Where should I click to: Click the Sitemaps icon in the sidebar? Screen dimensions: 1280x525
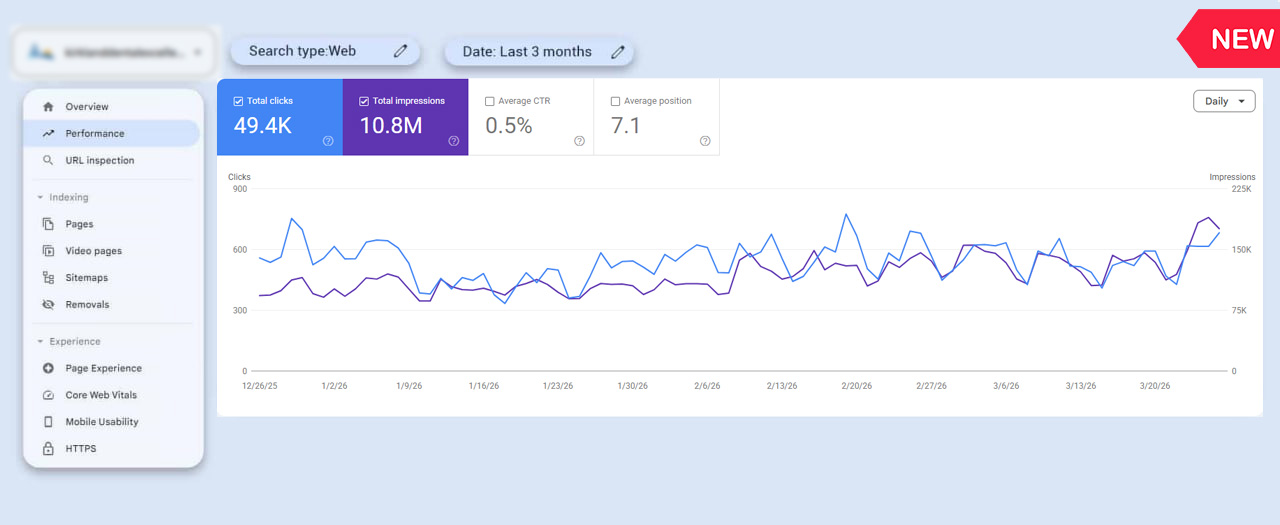click(x=48, y=278)
